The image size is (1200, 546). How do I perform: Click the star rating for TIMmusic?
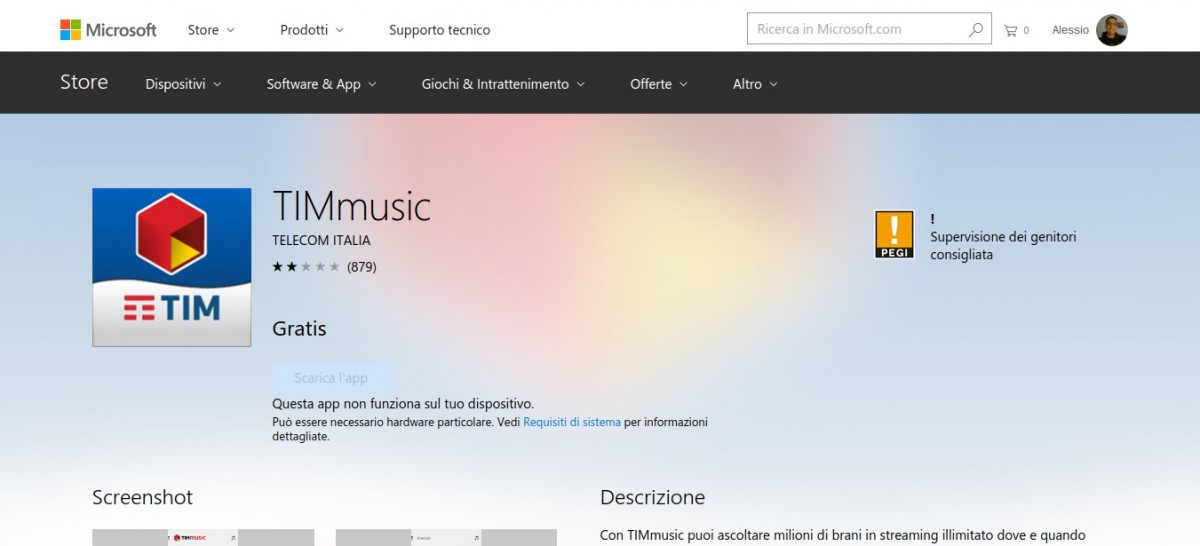pos(306,267)
